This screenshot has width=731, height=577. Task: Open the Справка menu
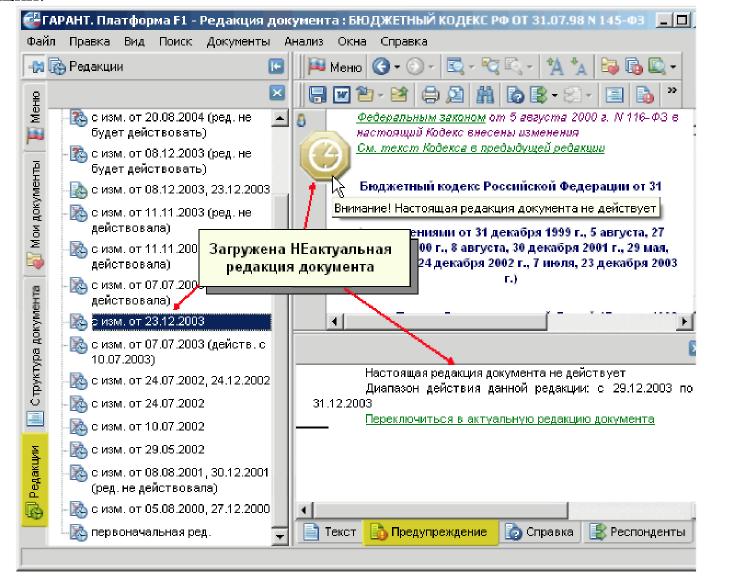pyautogui.click(x=404, y=41)
